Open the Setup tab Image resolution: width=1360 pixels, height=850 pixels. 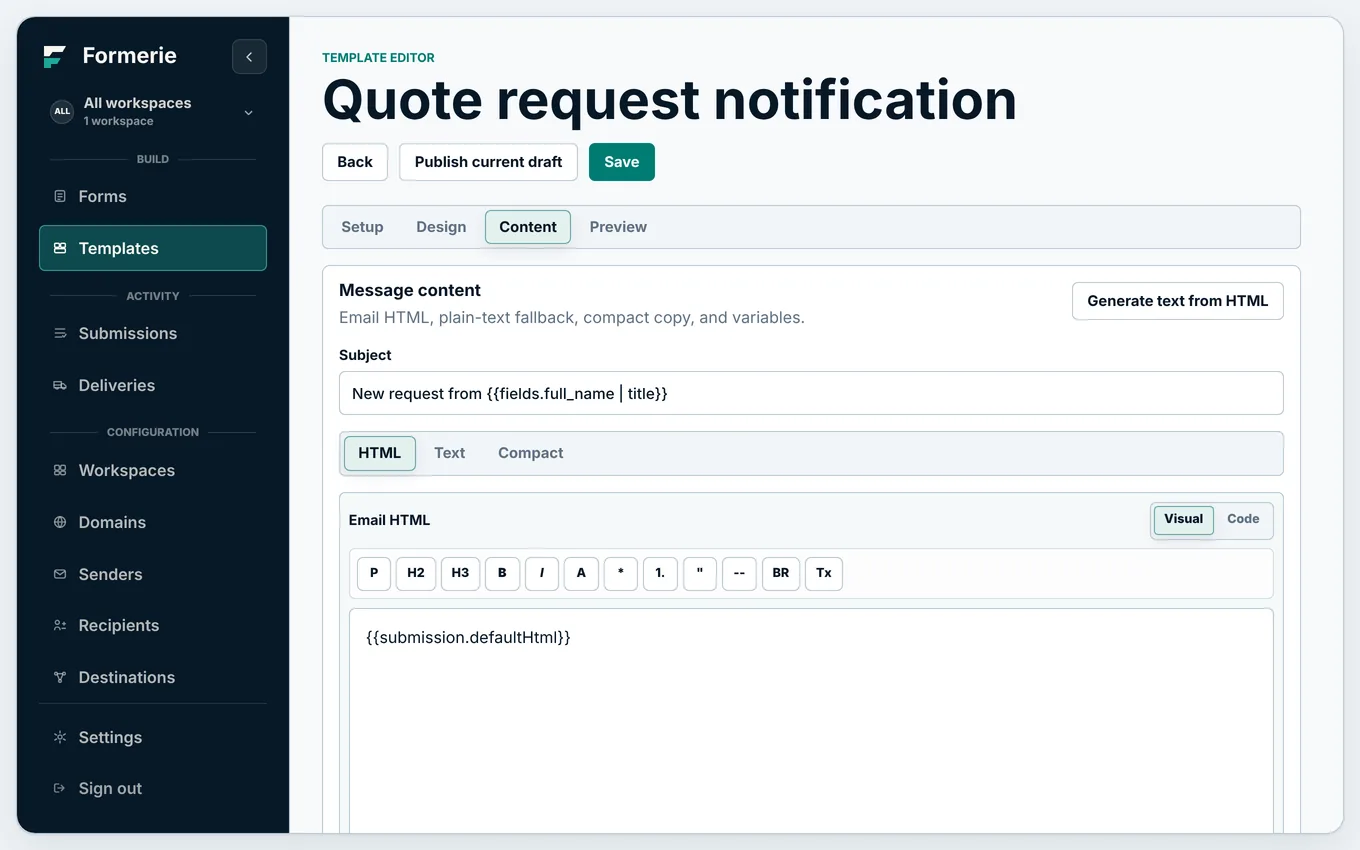[362, 227]
